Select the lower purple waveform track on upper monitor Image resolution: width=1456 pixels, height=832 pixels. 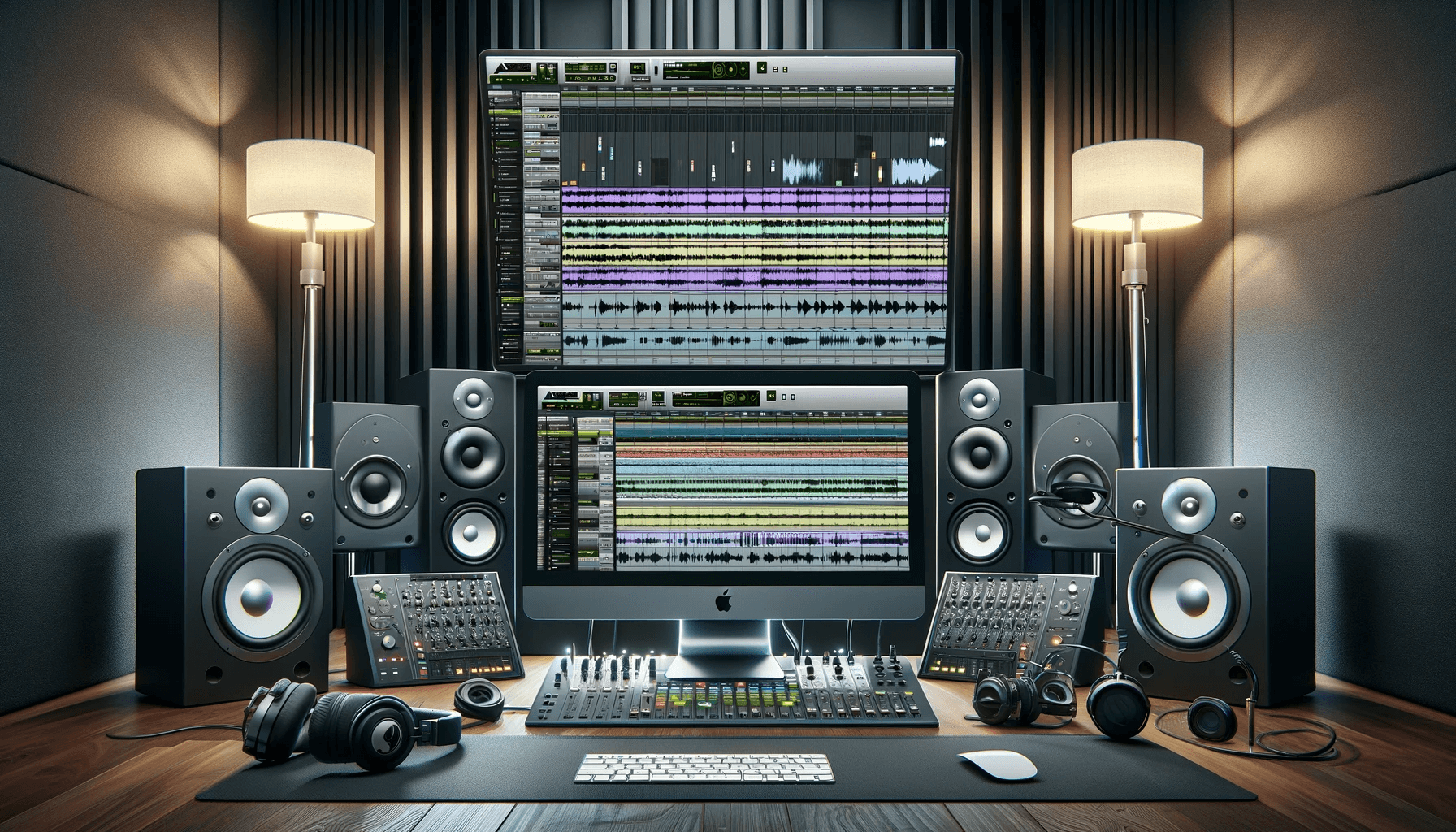click(x=756, y=279)
